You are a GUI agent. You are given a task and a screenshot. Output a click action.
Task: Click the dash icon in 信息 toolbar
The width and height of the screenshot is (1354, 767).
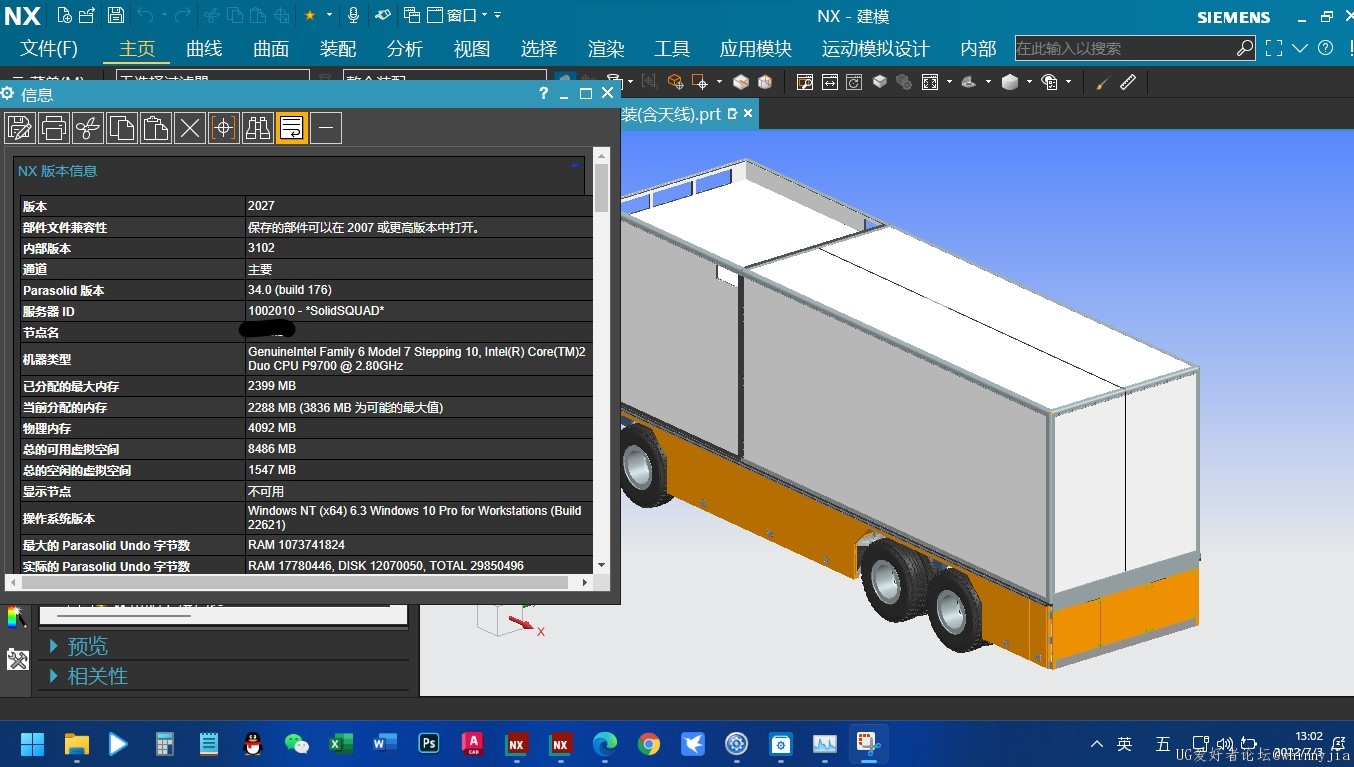coord(326,128)
